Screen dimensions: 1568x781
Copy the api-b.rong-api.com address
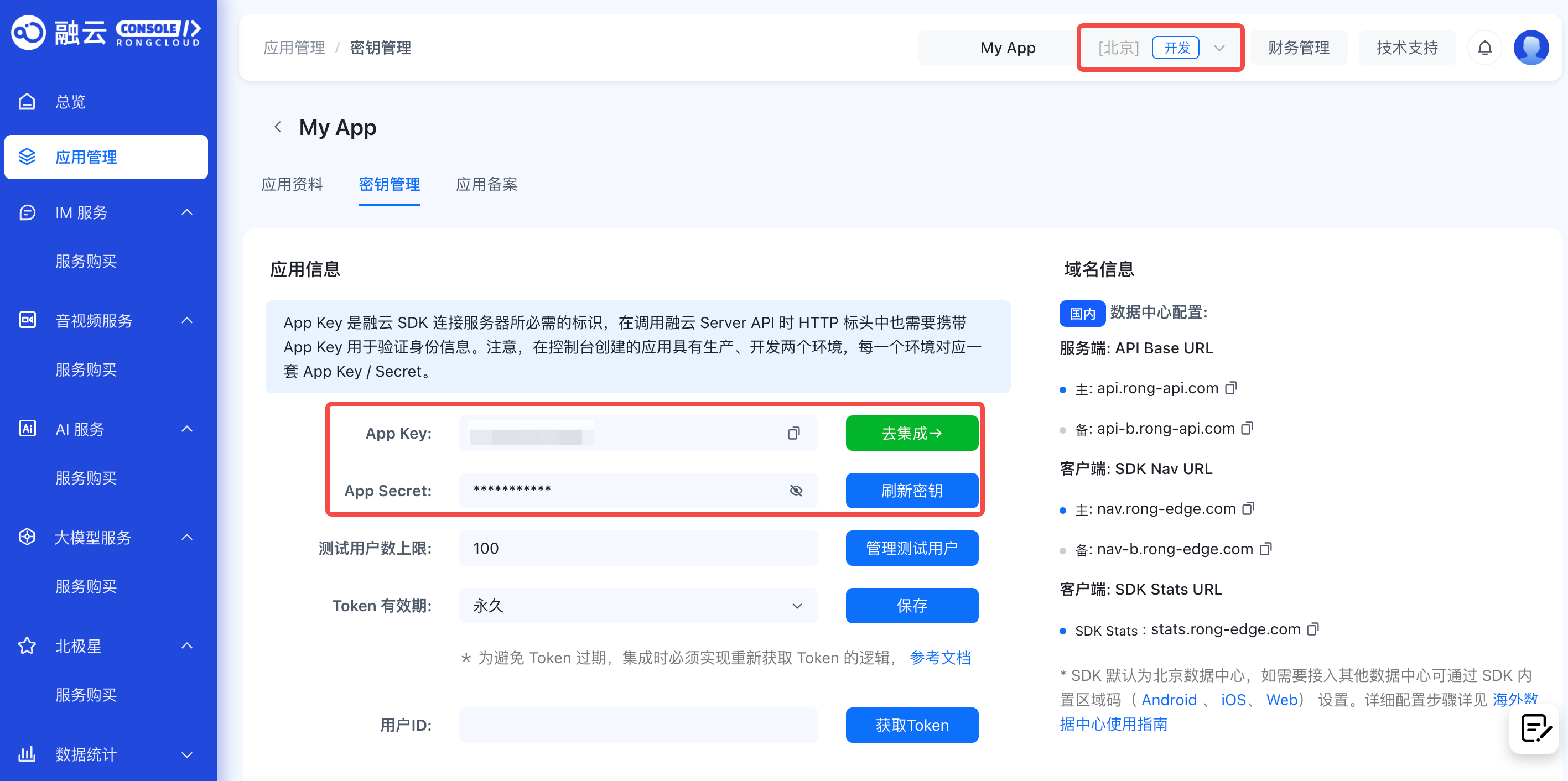click(x=1247, y=428)
